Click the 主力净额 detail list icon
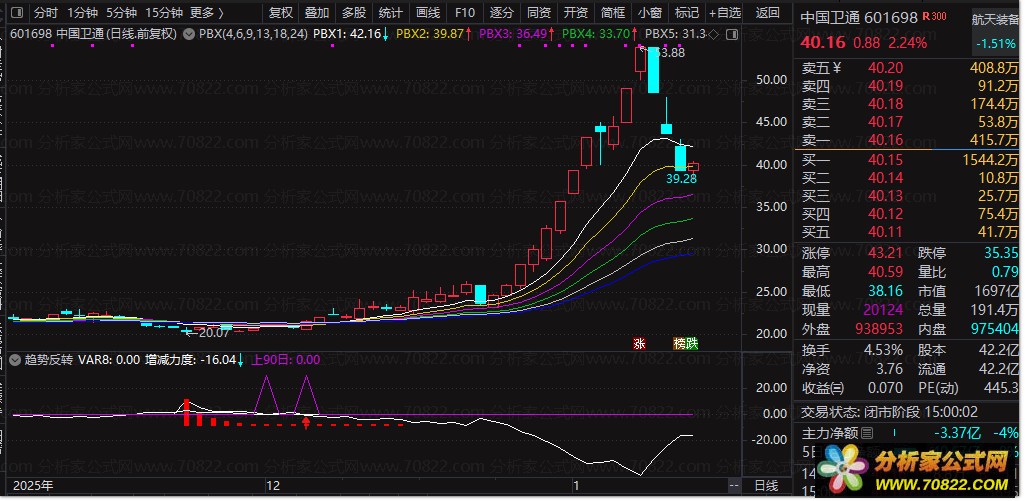 [x=867, y=433]
